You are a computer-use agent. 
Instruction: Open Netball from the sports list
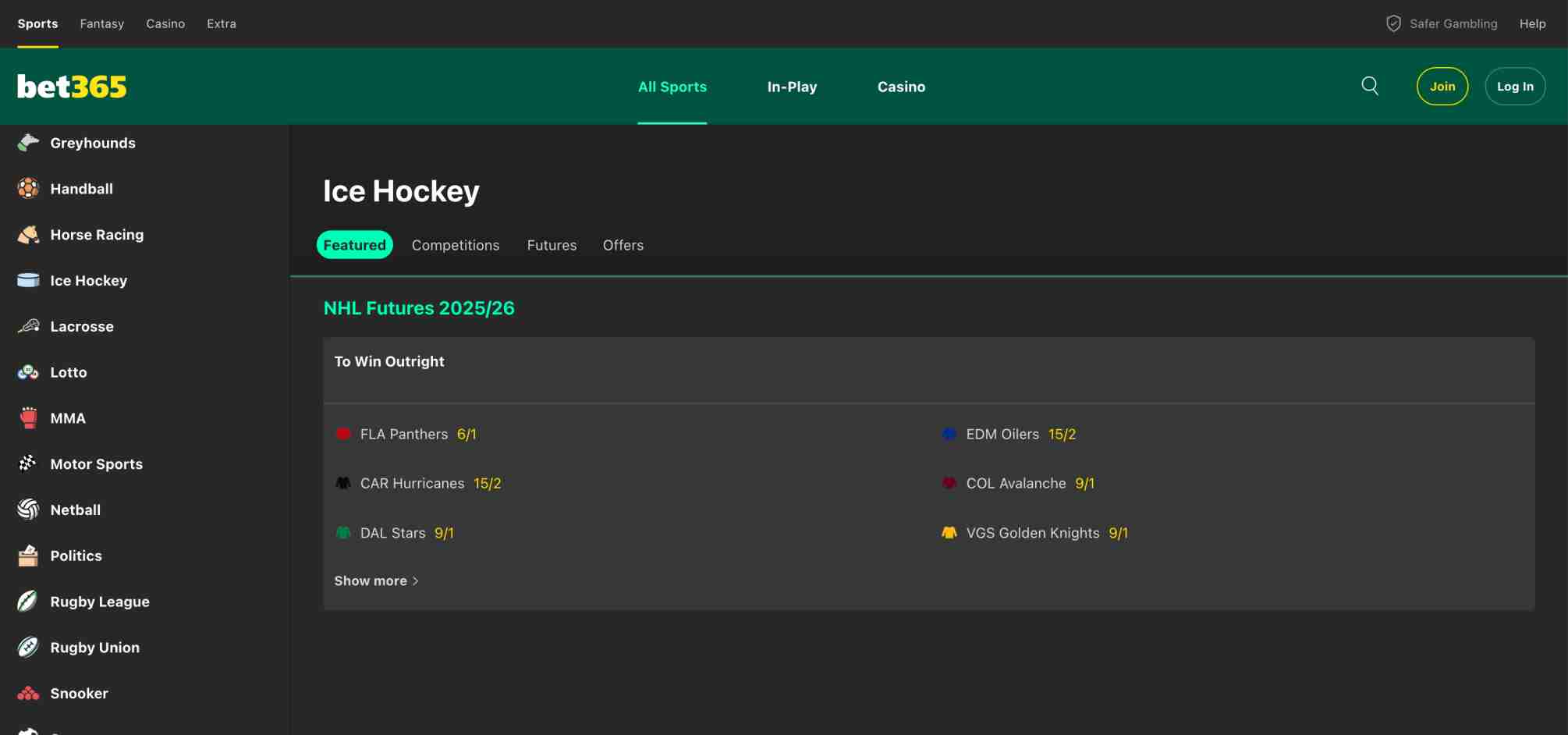[76, 510]
